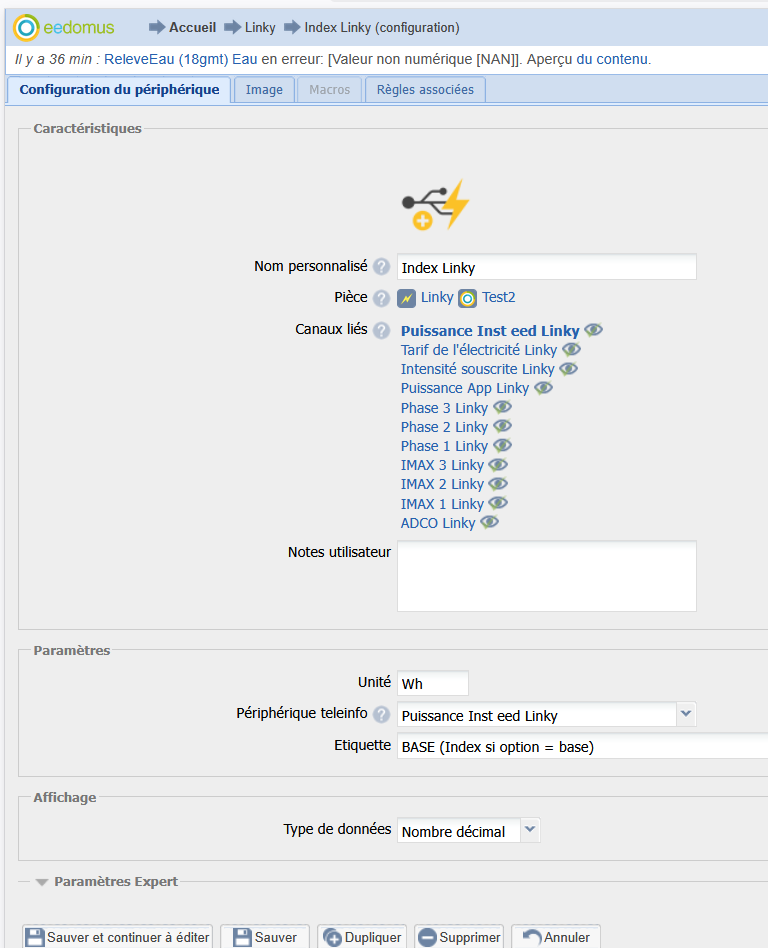The image size is (768, 948).
Task: Click the Annuler button
Action: (x=556, y=937)
